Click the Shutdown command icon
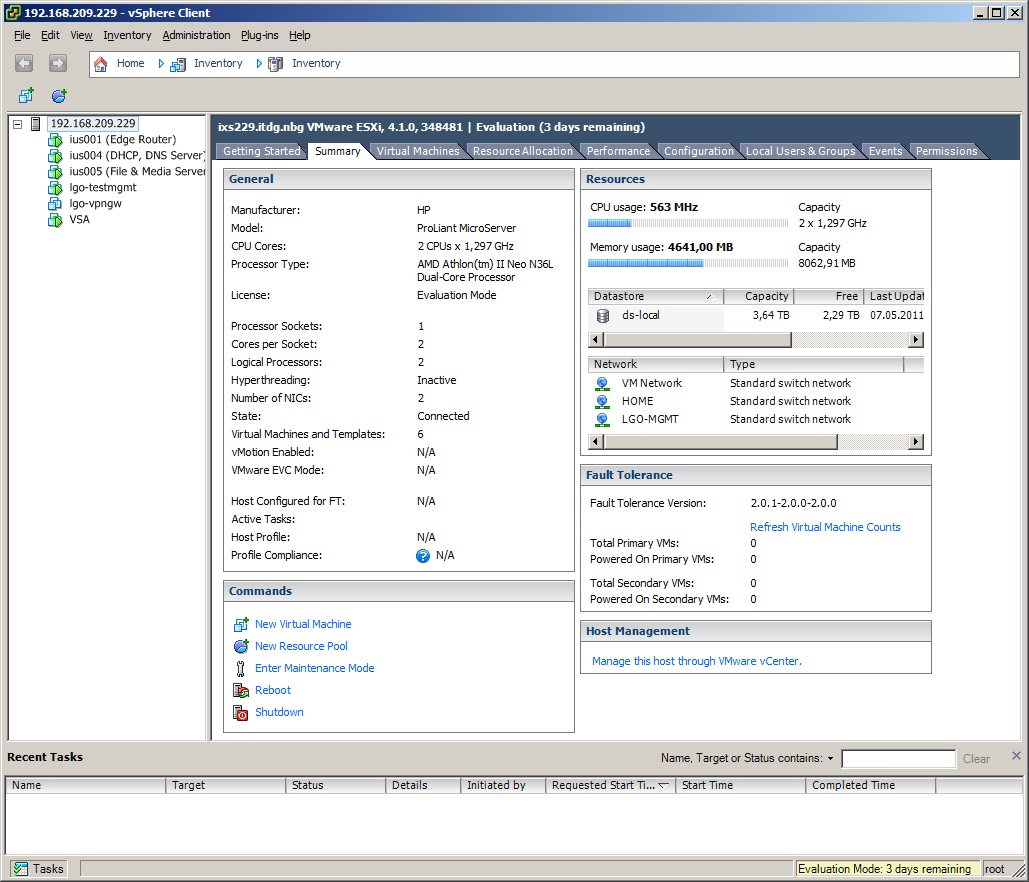 pyautogui.click(x=241, y=713)
